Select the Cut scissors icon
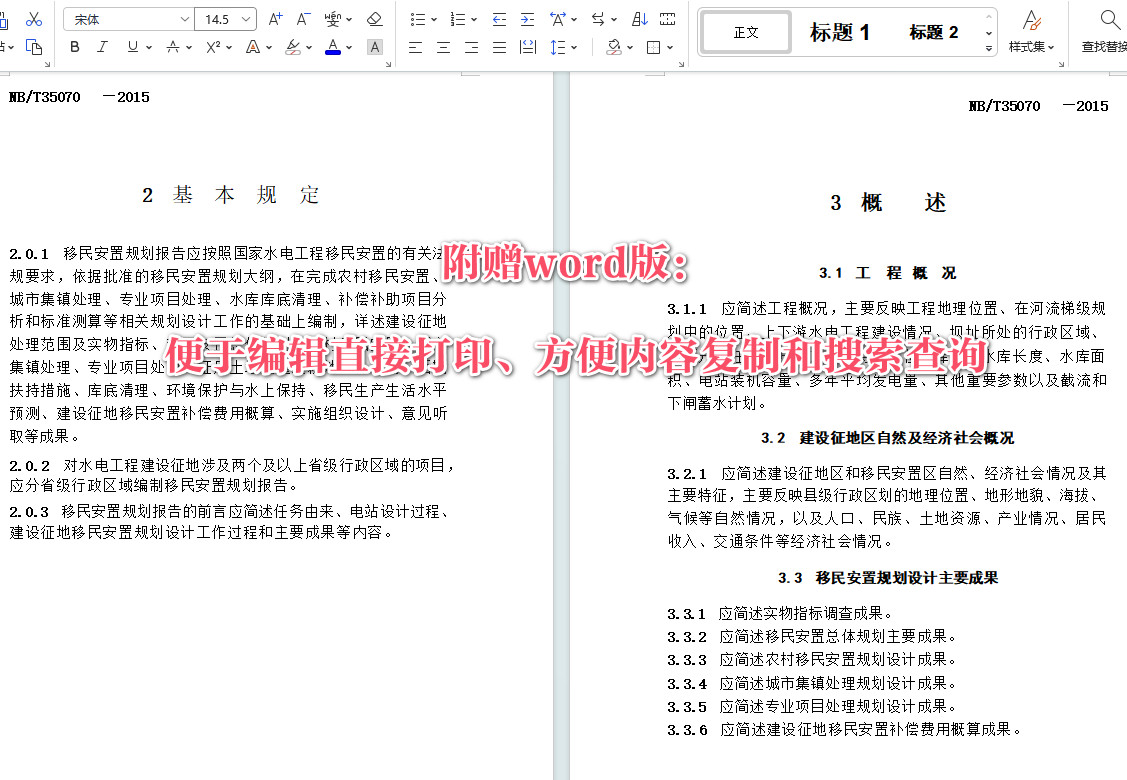The height and width of the screenshot is (780, 1127). coord(35,18)
